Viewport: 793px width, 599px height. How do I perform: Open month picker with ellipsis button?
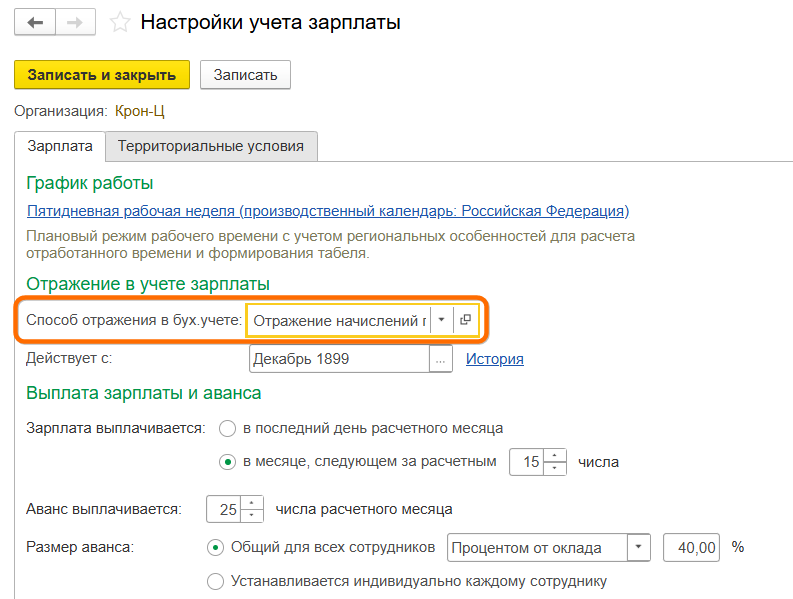pyautogui.click(x=440, y=359)
